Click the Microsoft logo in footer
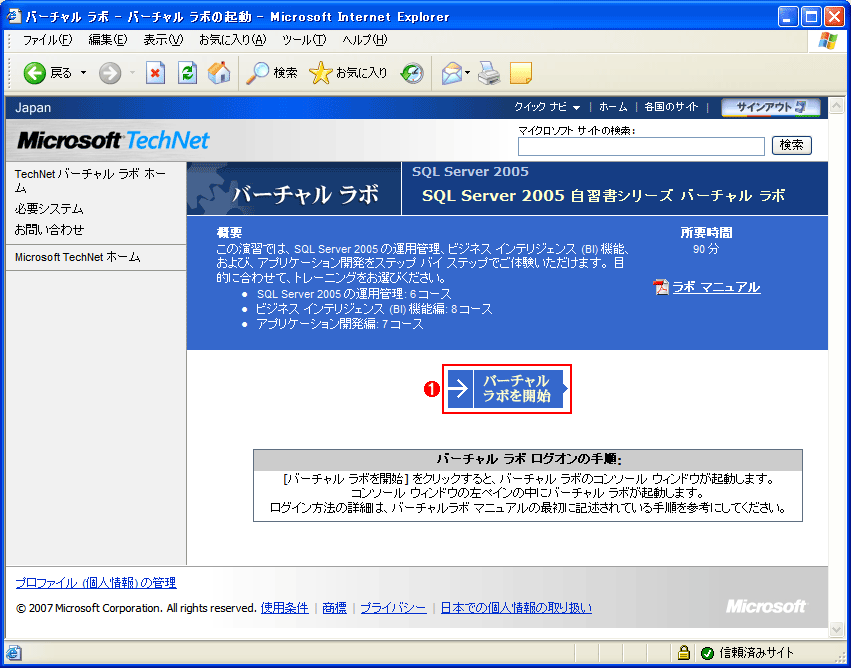 pos(766,606)
